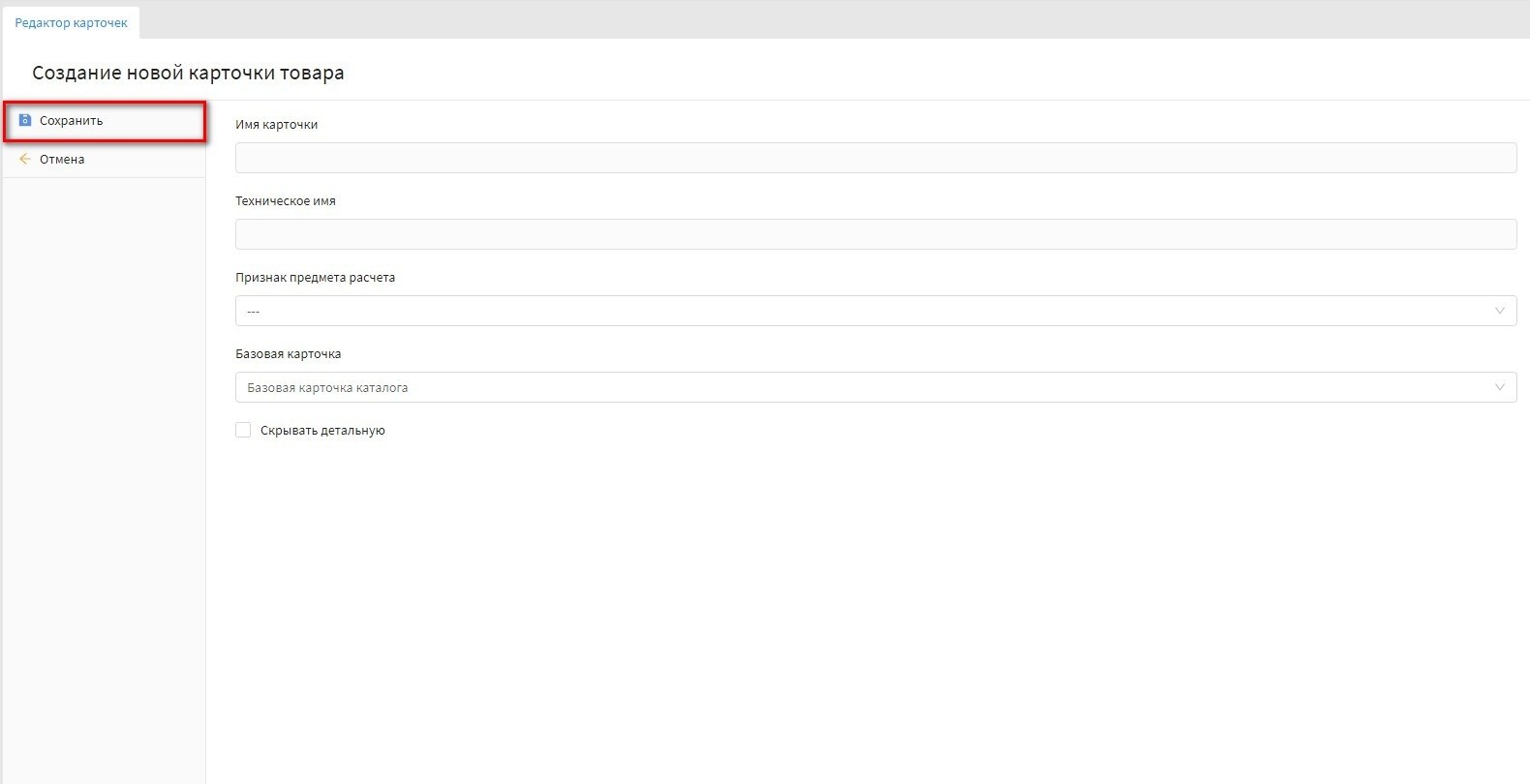Click the floppy disk Save icon

point(25,121)
